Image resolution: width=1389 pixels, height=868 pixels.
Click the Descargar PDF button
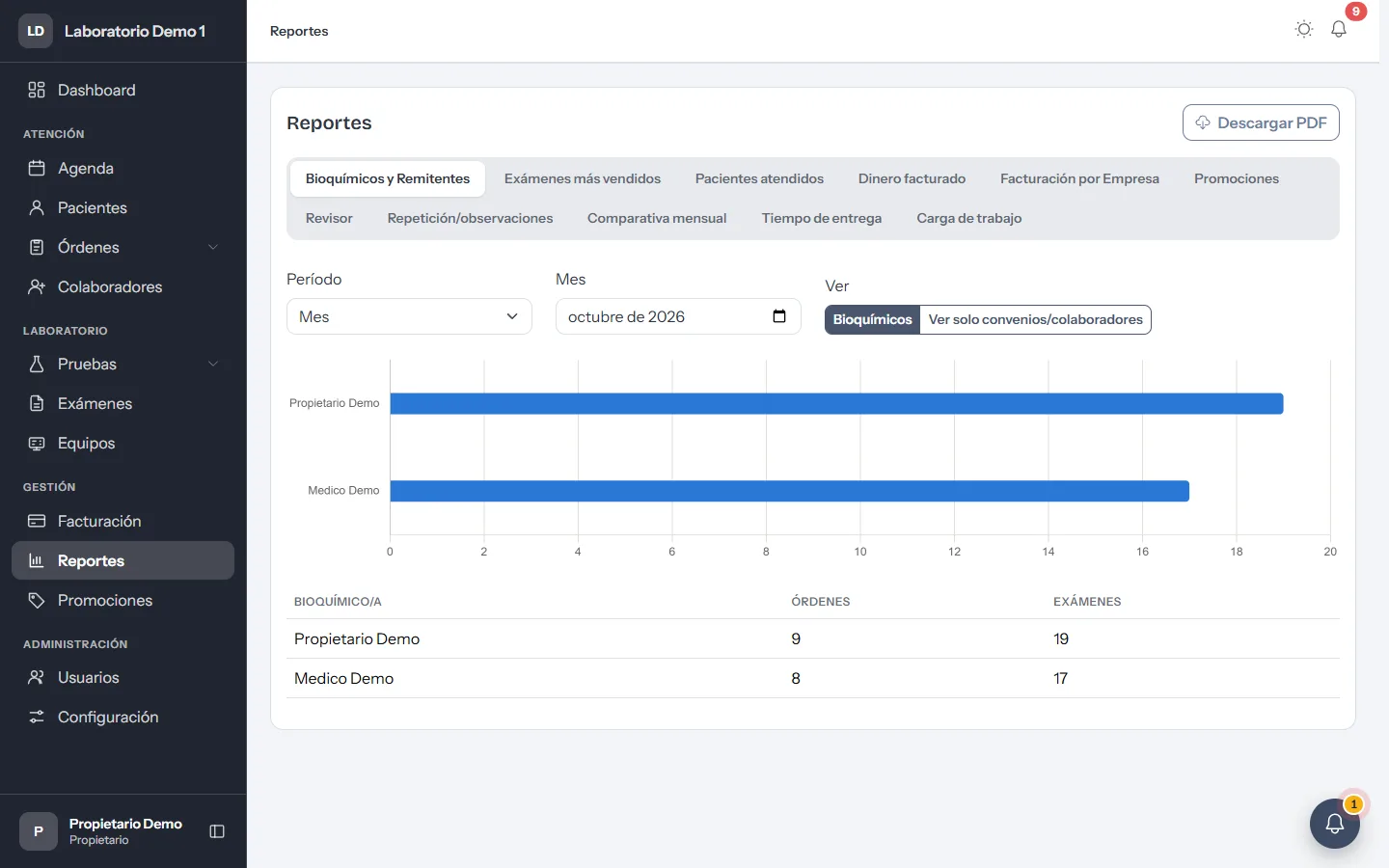(1261, 122)
